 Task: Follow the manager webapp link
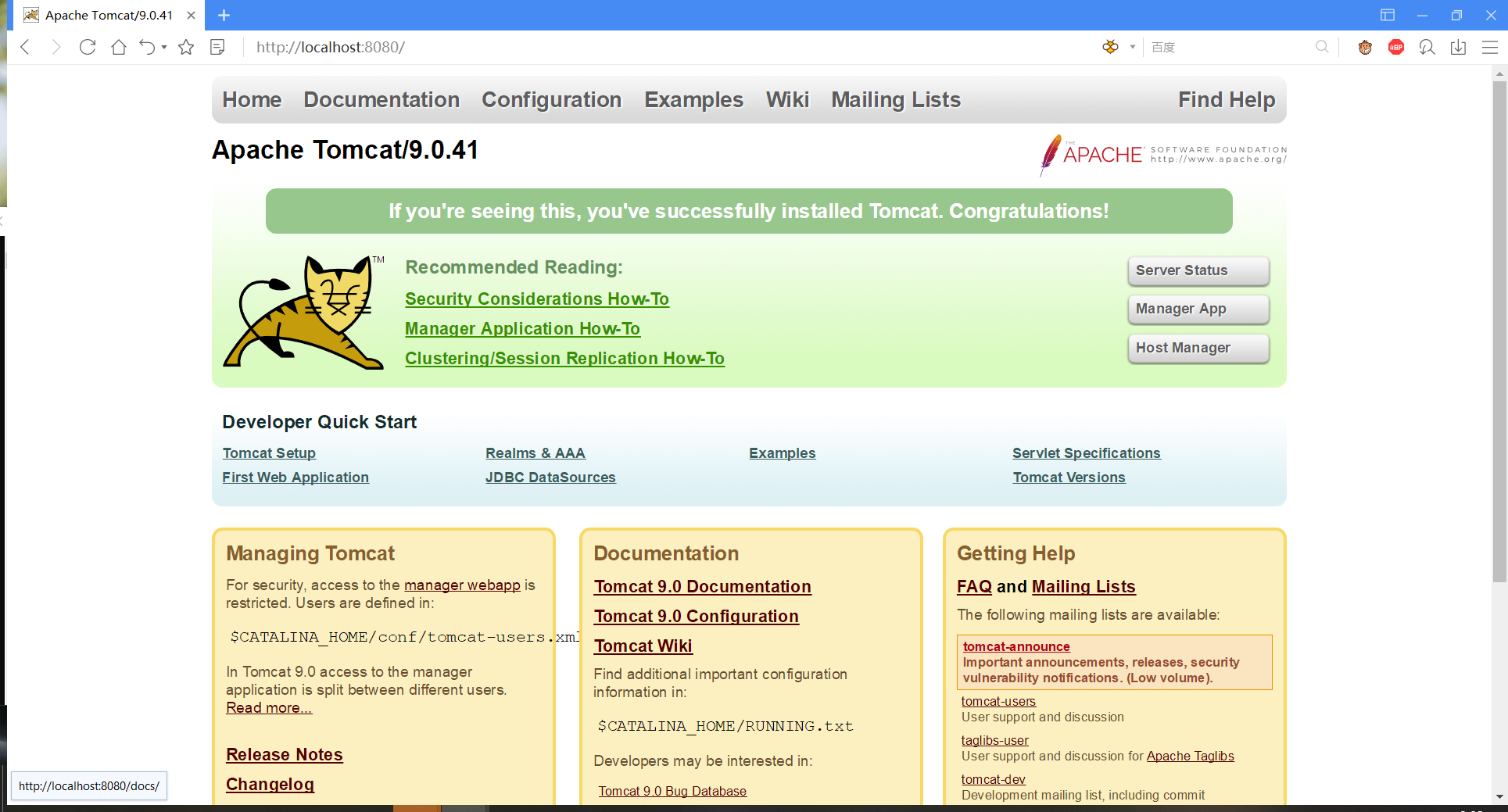click(462, 585)
